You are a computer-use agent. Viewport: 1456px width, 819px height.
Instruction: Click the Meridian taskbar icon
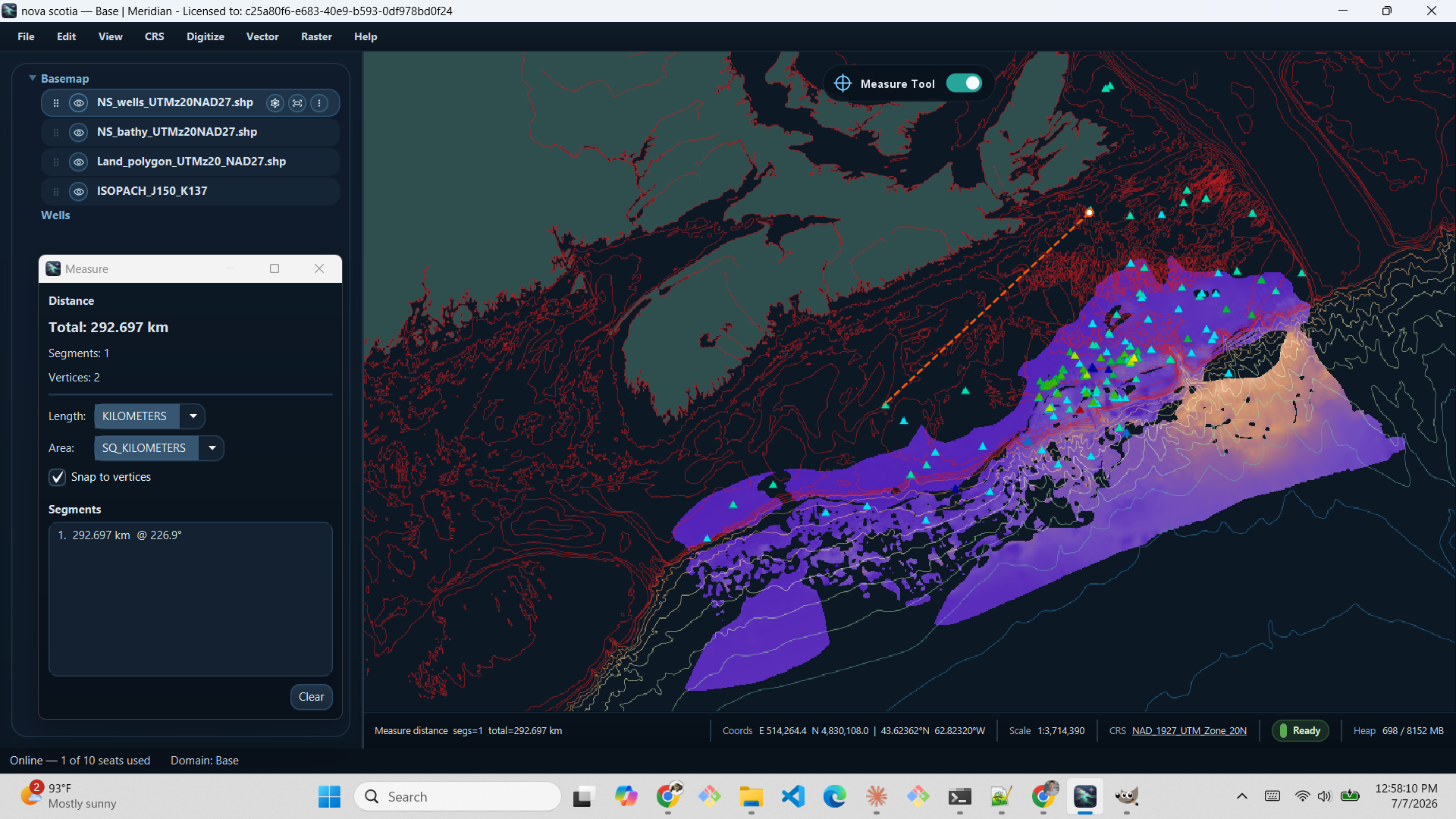pos(1085,796)
